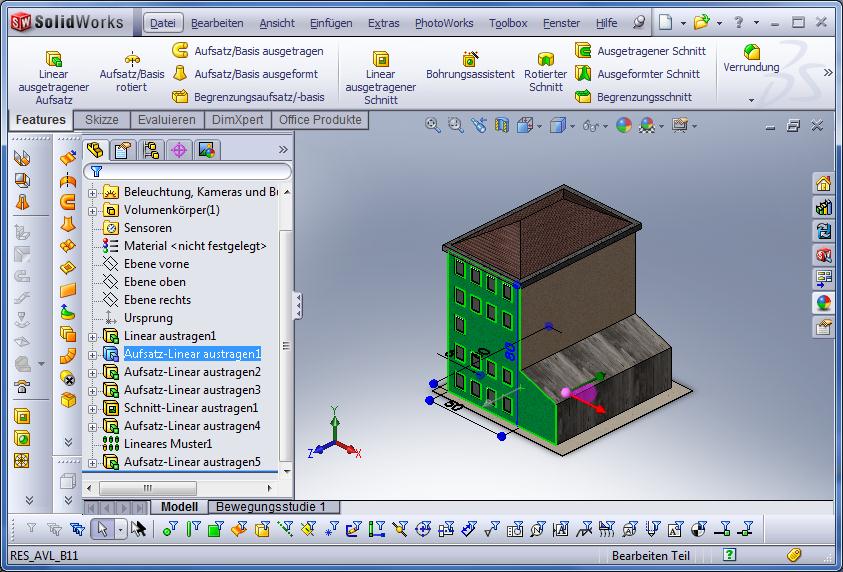Open the PropertyManager tab icon
This screenshot has width=843, height=572.
(123, 150)
